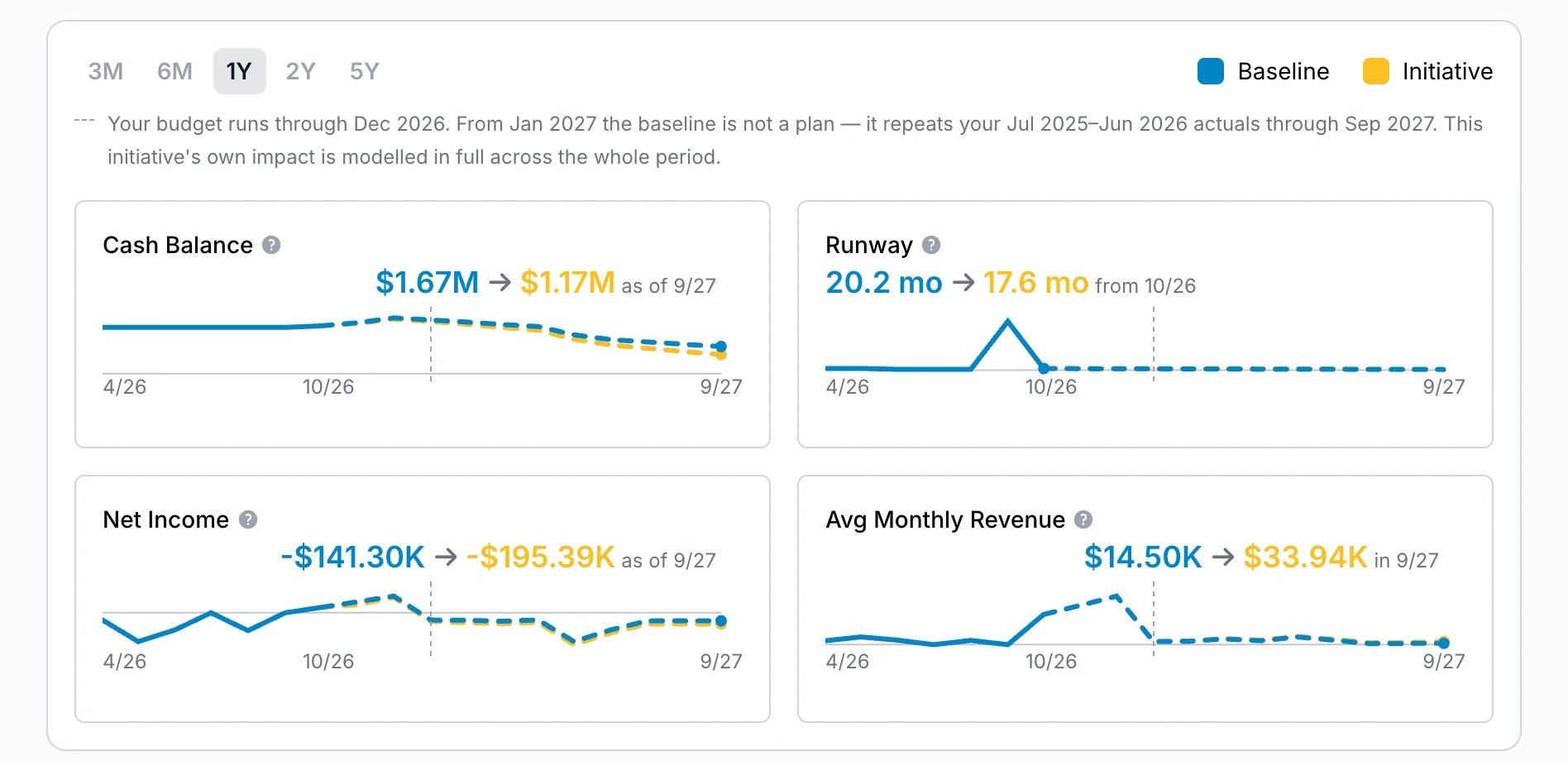Click the -$141.30K baseline net income
Screen dimensions: 1568x761
[x=353, y=558]
